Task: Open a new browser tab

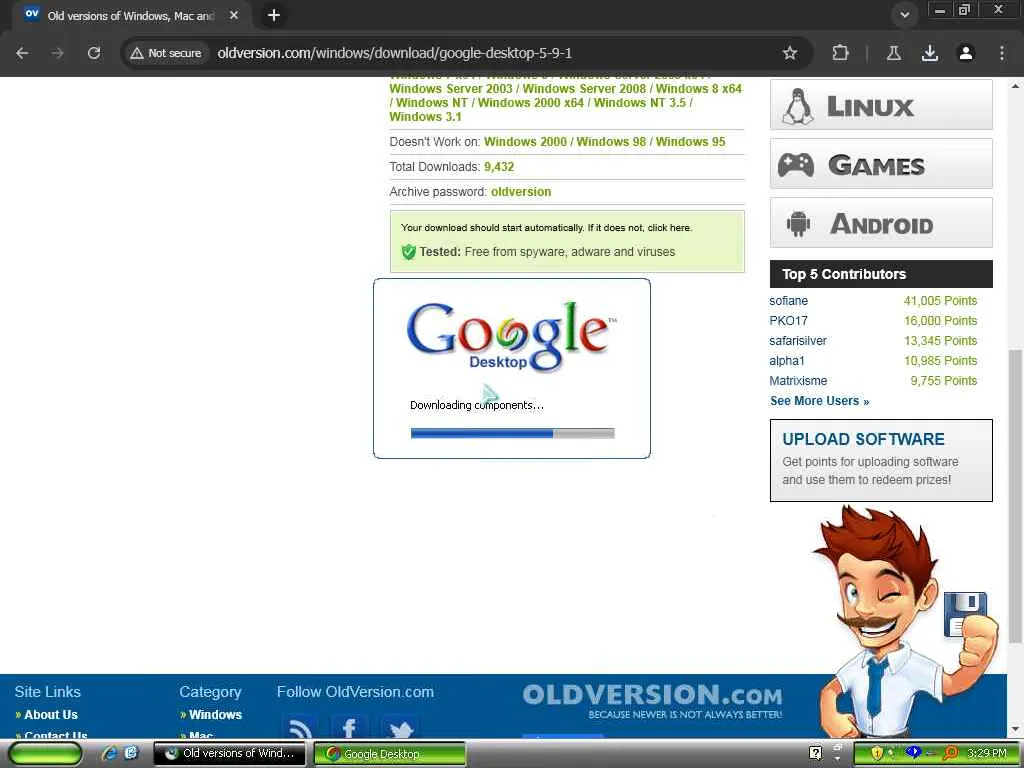Action: (274, 15)
